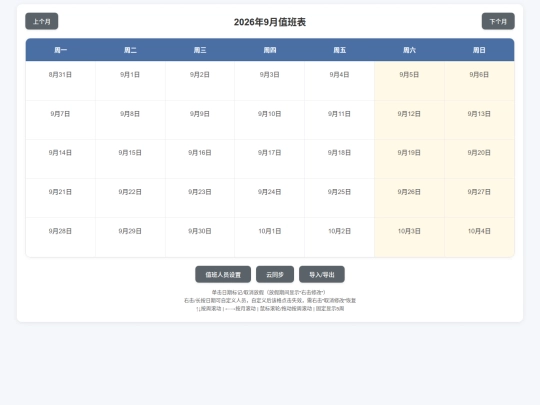Image resolution: width=540 pixels, height=405 pixels.
Task: Select the 9月24日 date cell
Action: (270, 198)
